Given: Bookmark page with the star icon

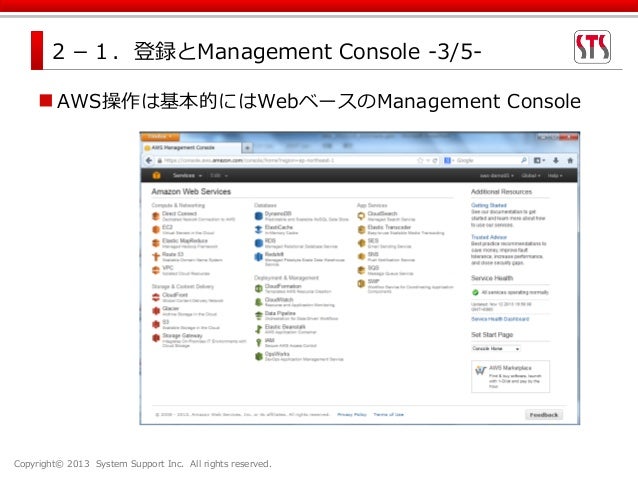Looking at the screenshot, I should click(420, 160).
